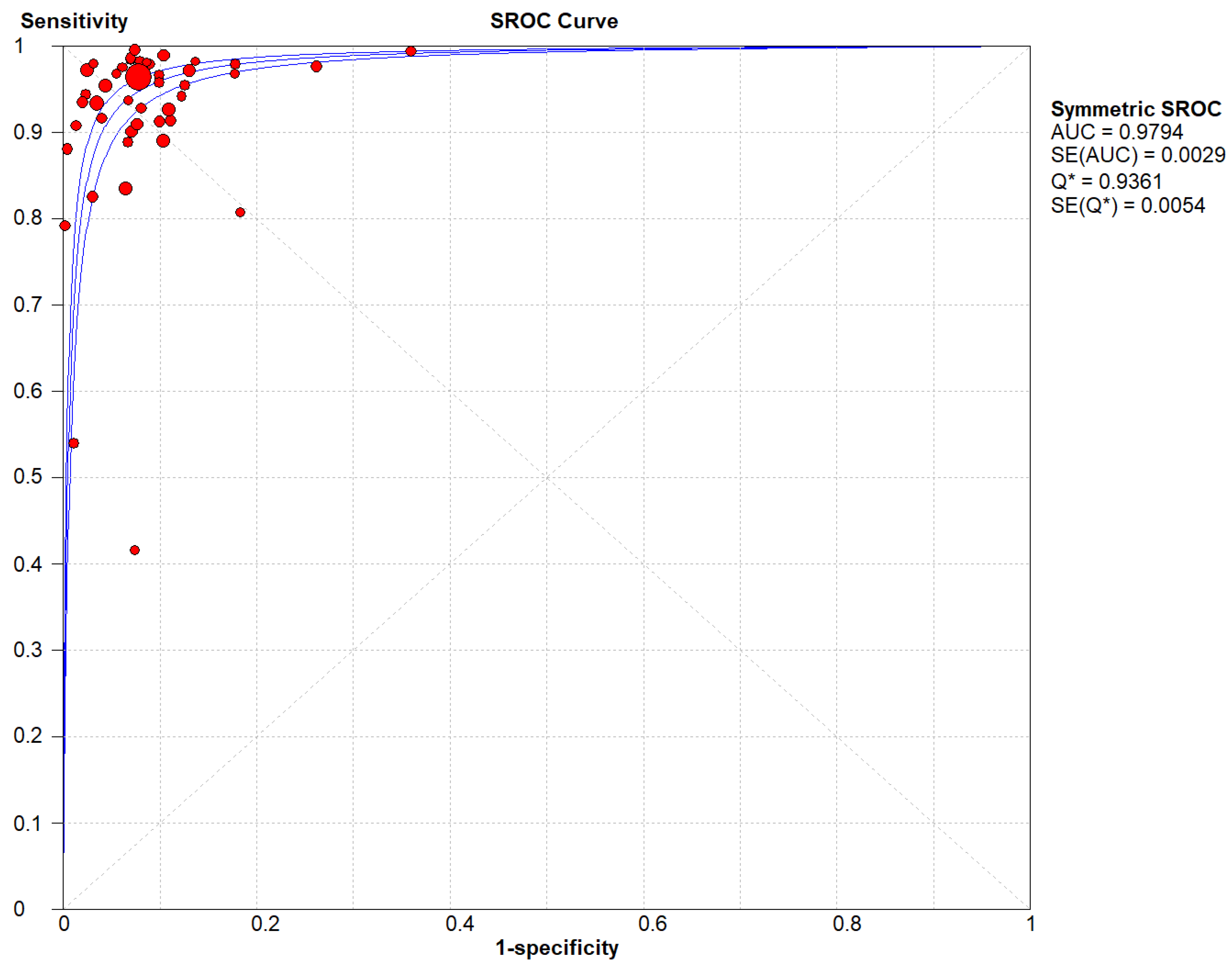Click the rightmost red data point on curve
This screenshot has height=966, width=1232.
[411, 51]
